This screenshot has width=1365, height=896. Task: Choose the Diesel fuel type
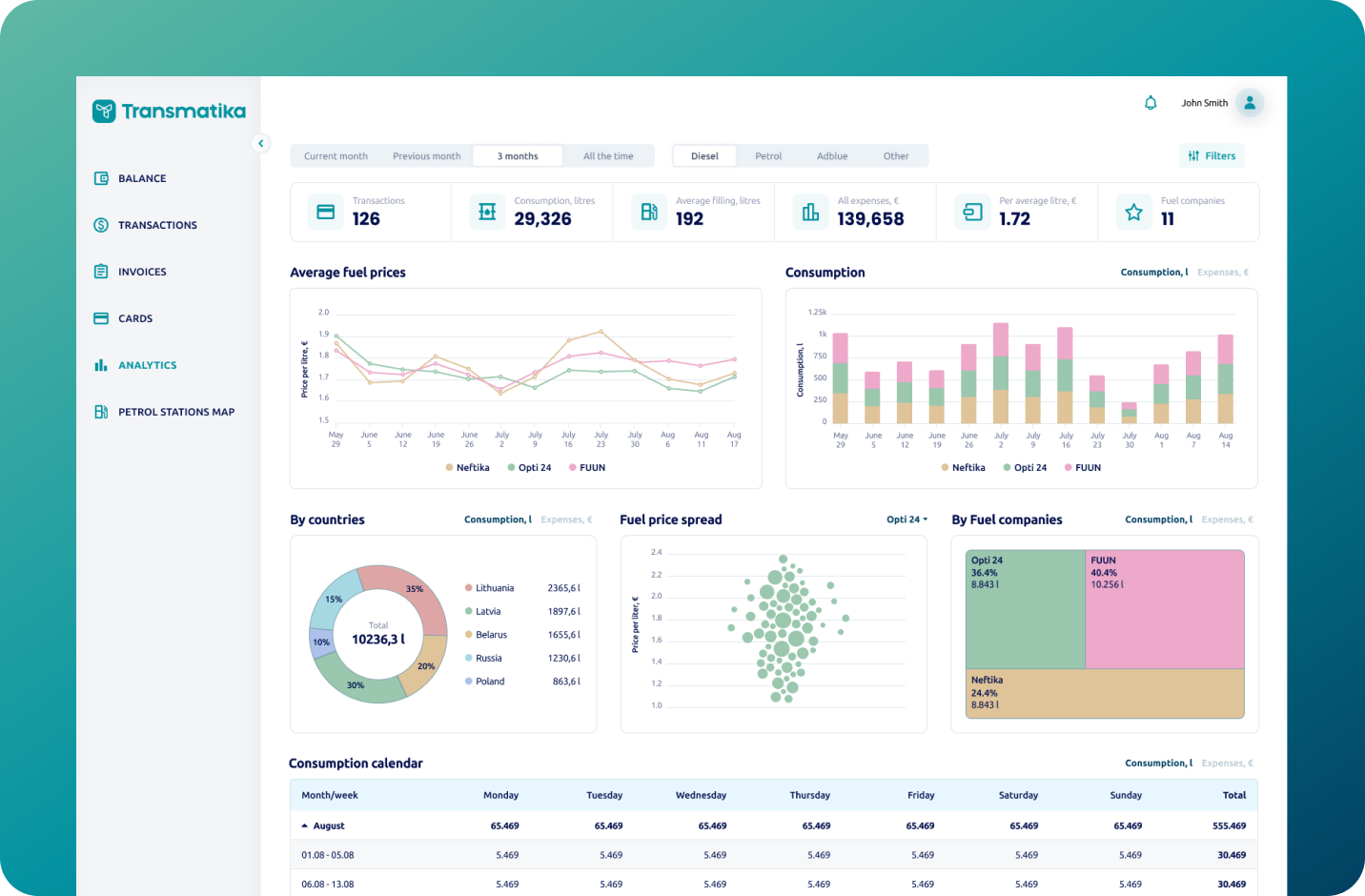click(x=705, y=156)
